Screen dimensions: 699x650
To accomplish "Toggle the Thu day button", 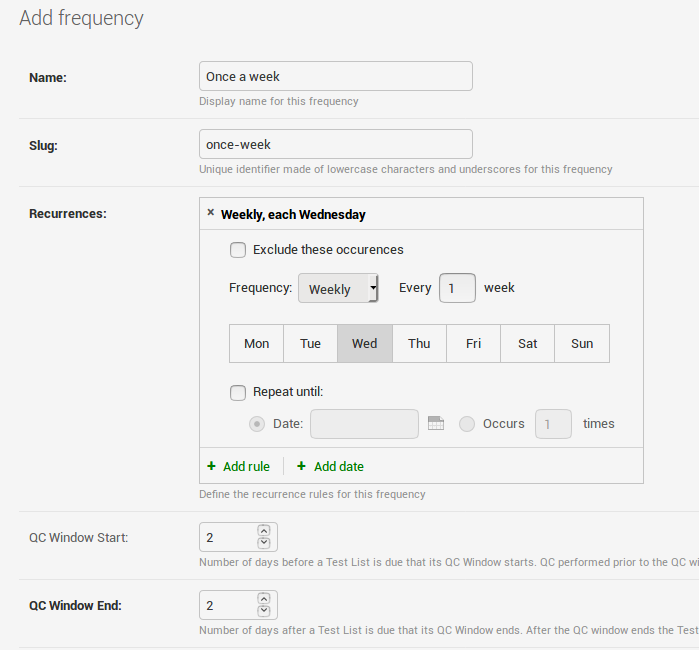I will click(x=419, y=344).
